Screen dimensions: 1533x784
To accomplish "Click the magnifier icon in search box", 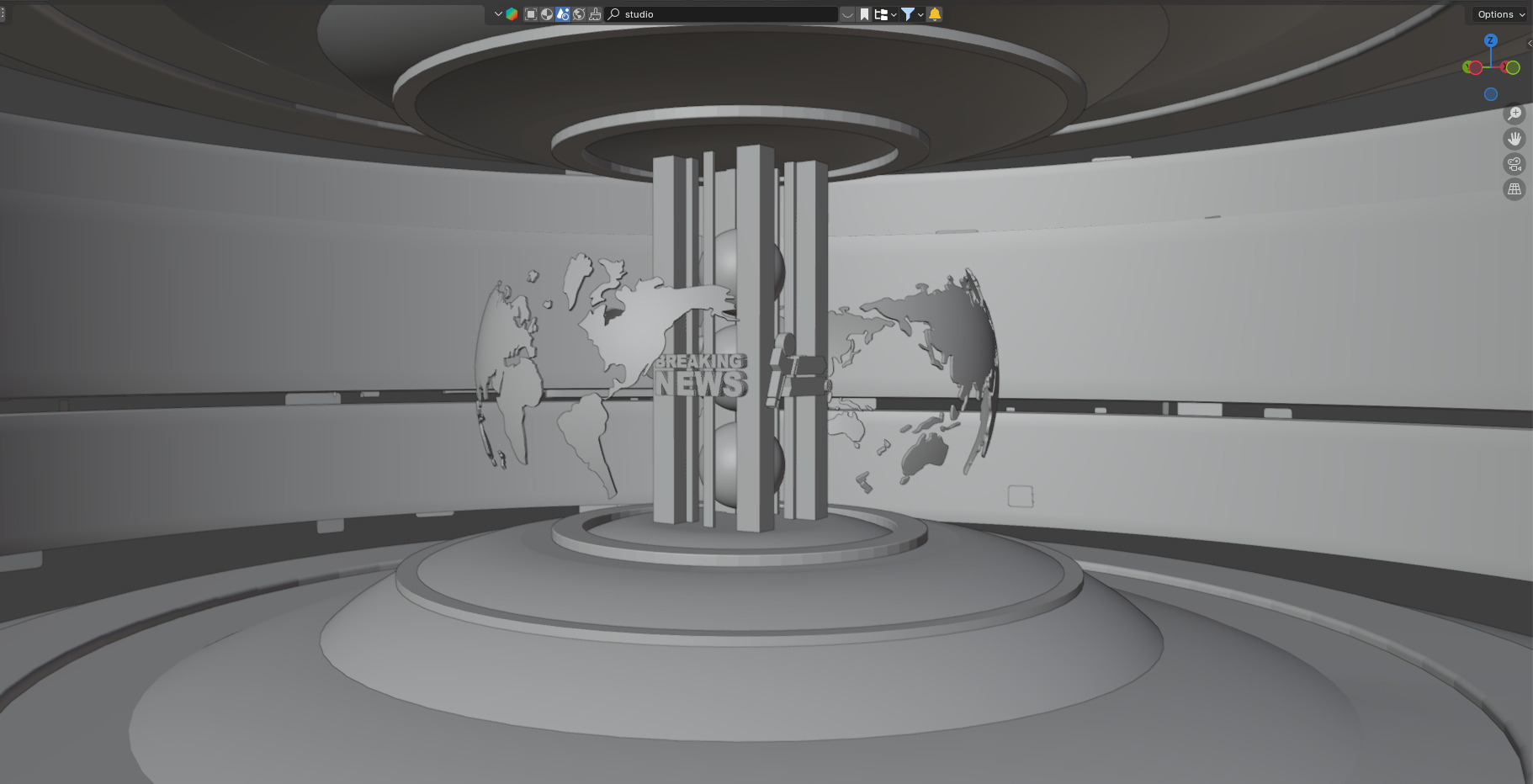I will click(x=614, y=14).
